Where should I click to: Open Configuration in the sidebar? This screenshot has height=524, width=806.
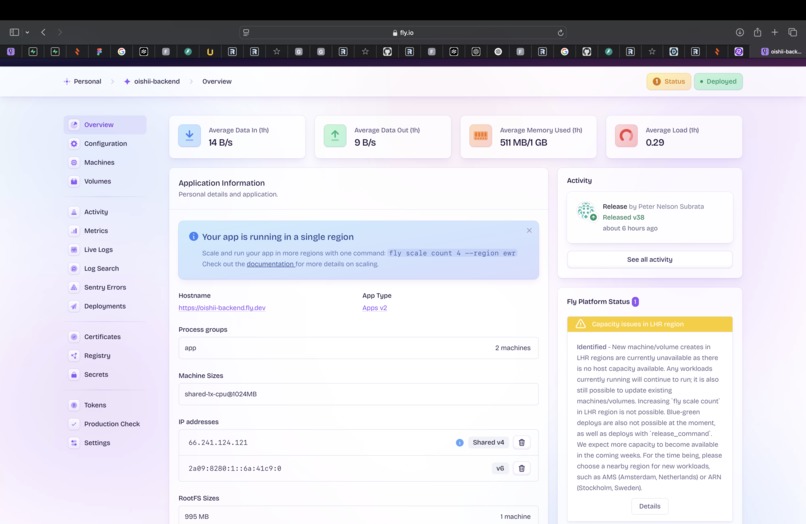click(x=105, y=143)
